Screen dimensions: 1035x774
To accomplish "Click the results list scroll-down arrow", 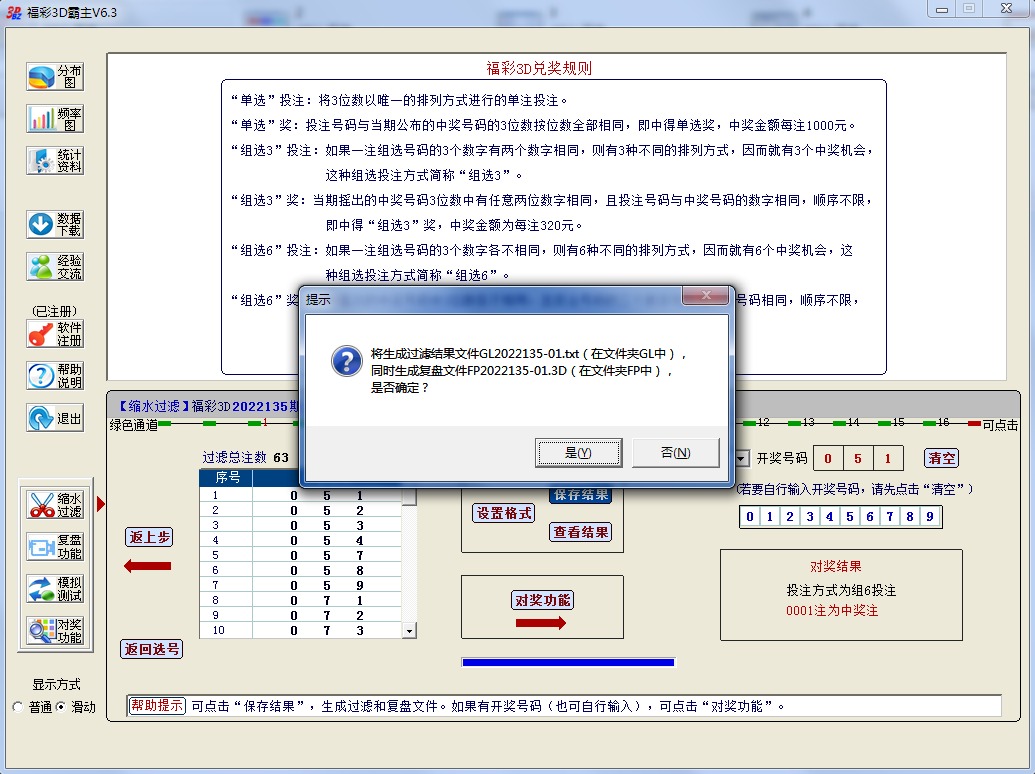I will pos(409,631).
